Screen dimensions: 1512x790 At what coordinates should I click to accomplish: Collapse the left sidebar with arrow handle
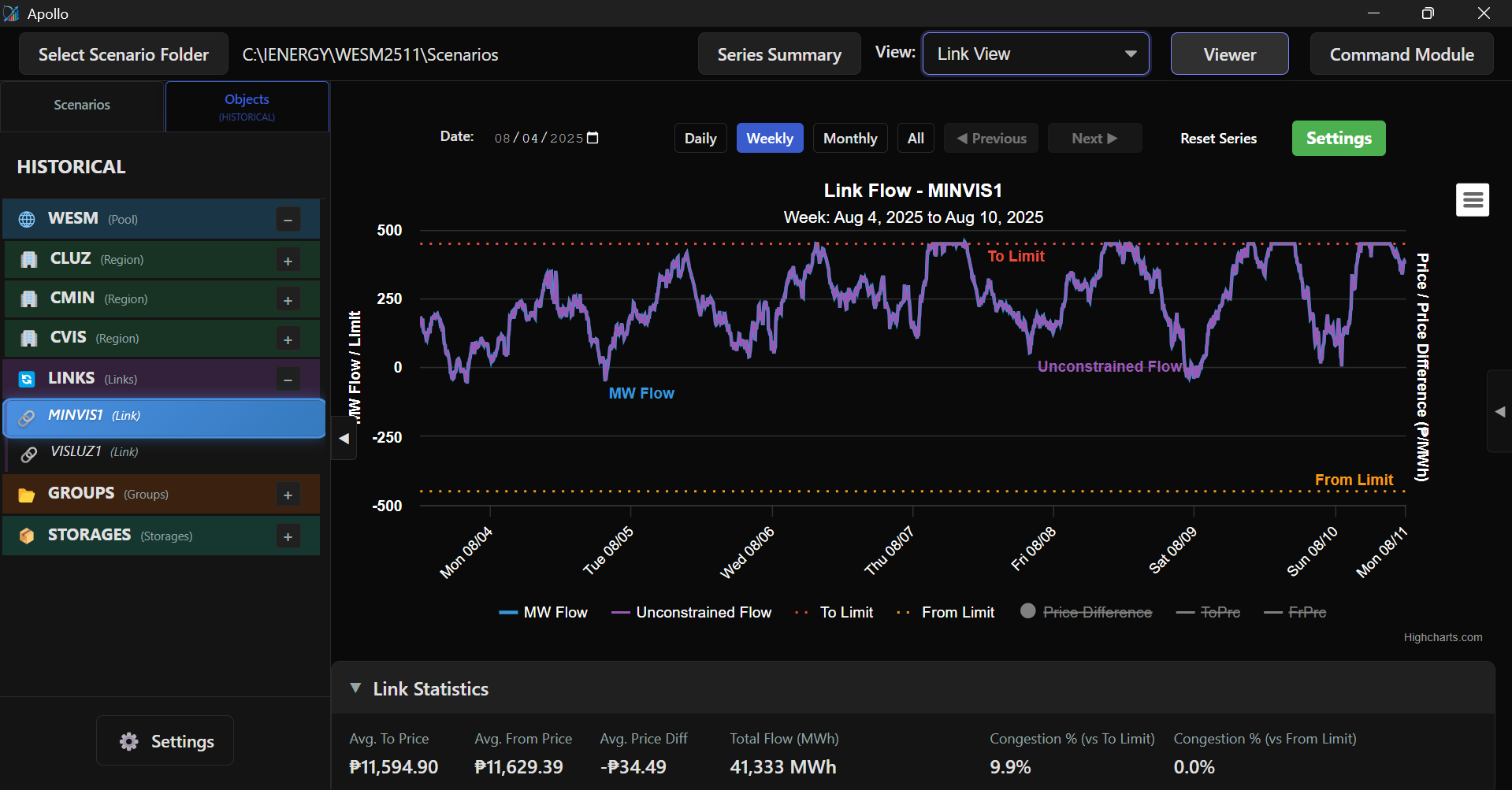click(x=344, y=439)
